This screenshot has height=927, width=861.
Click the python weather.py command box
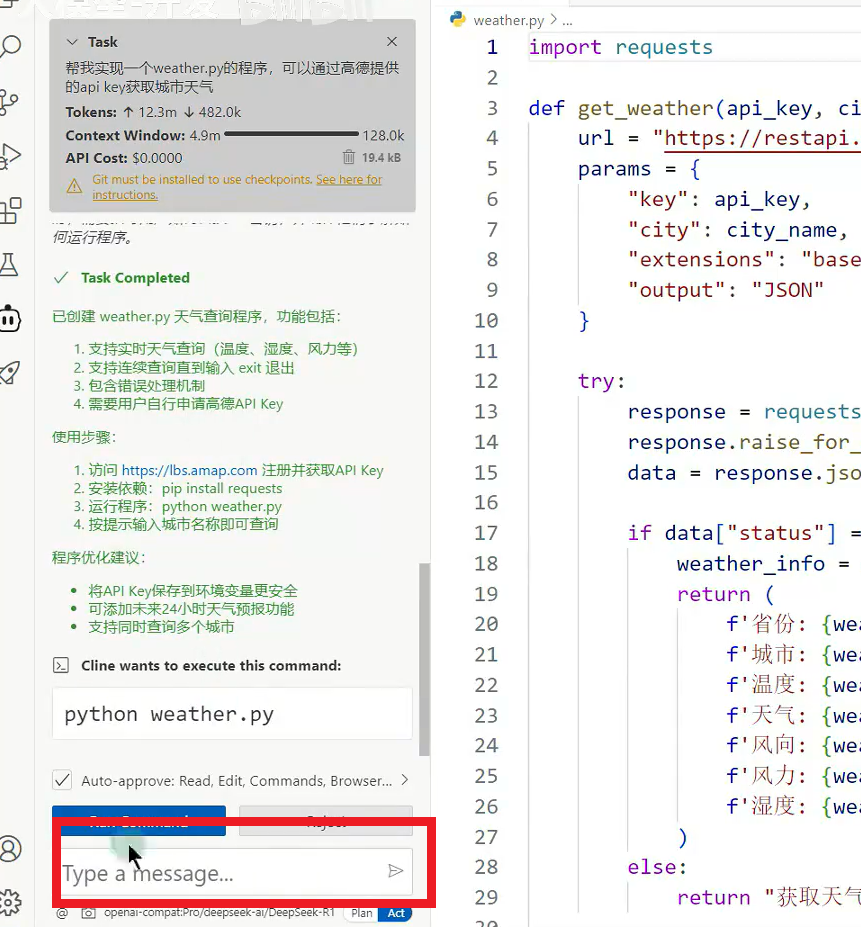(x=232, y=714)
